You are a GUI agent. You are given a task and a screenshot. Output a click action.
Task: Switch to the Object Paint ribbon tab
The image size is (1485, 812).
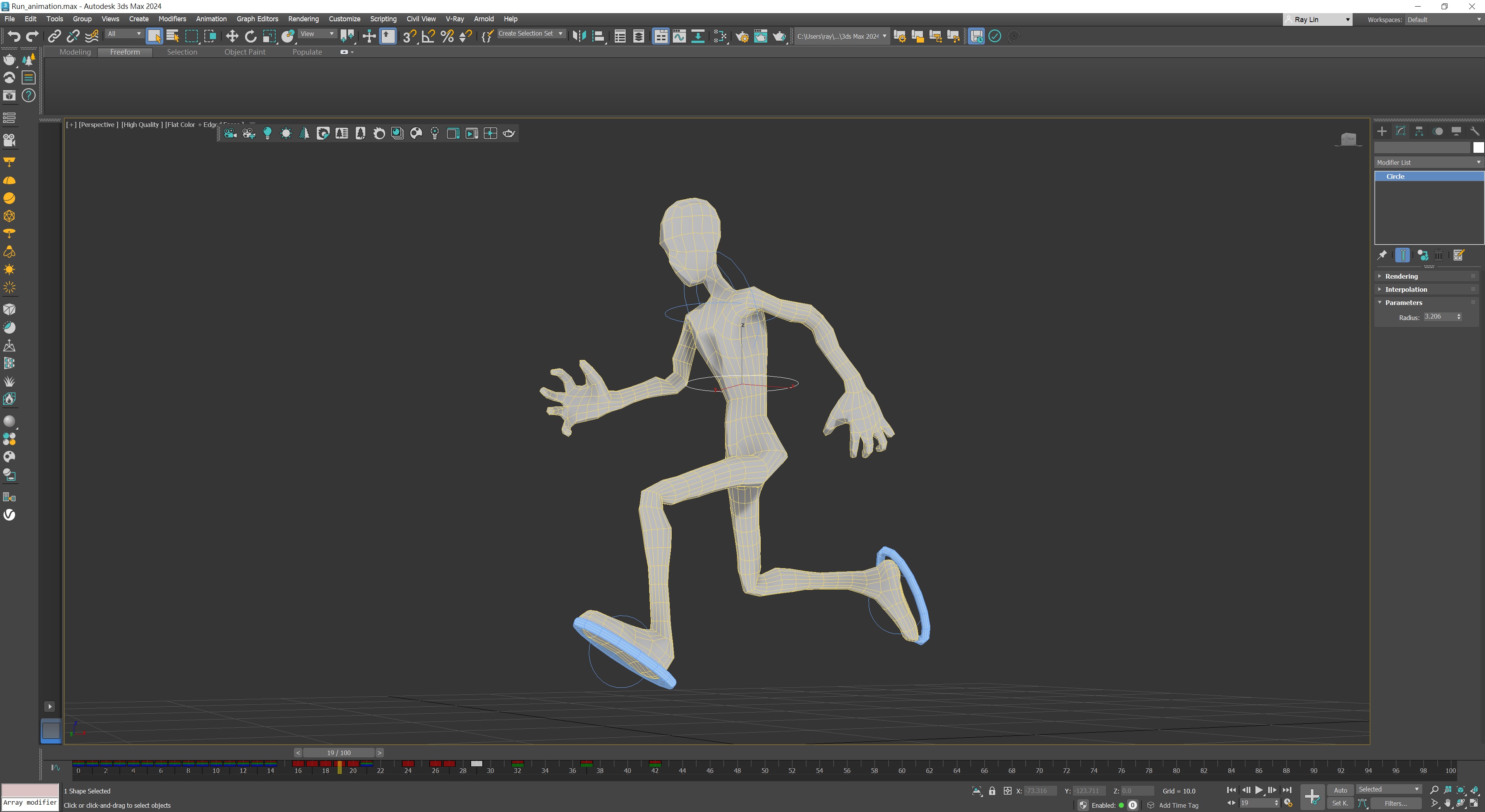(x=244, y=52)
